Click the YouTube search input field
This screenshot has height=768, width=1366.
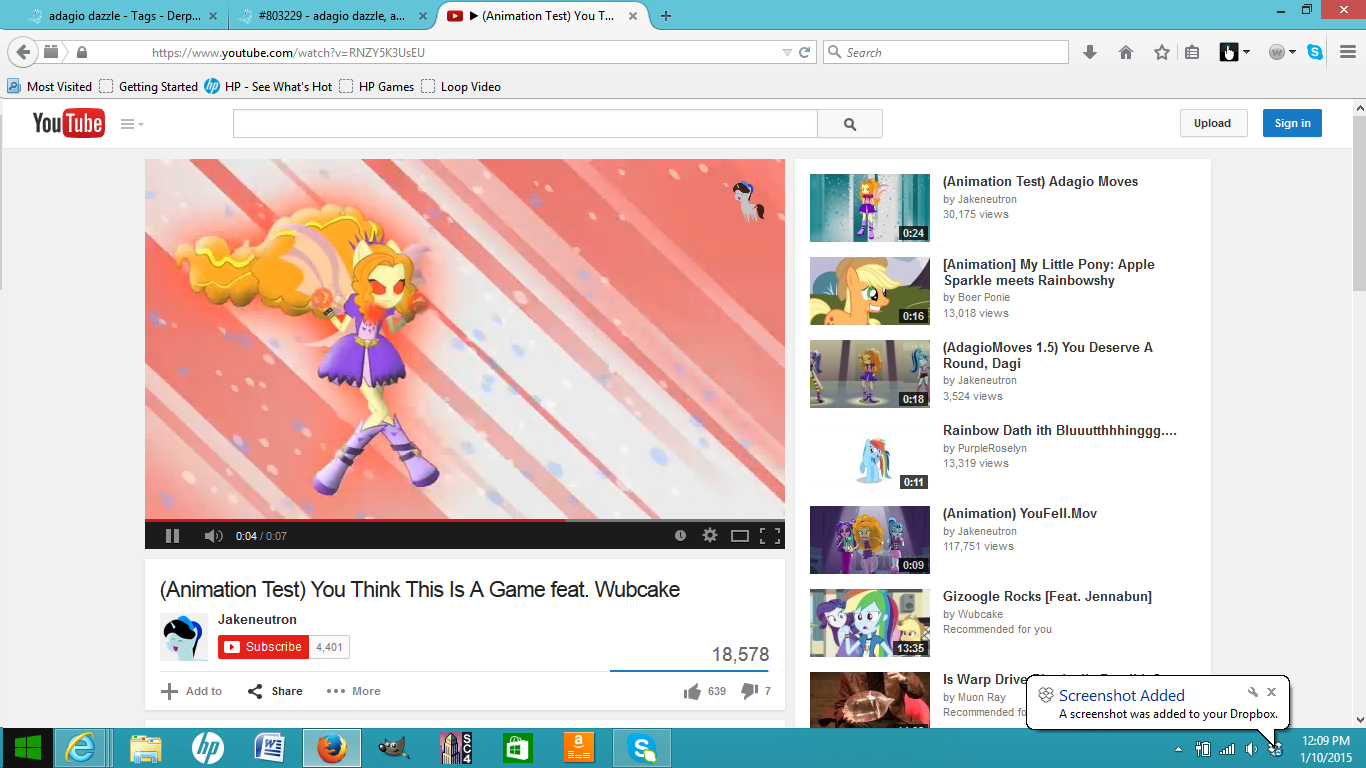point(525,124)
